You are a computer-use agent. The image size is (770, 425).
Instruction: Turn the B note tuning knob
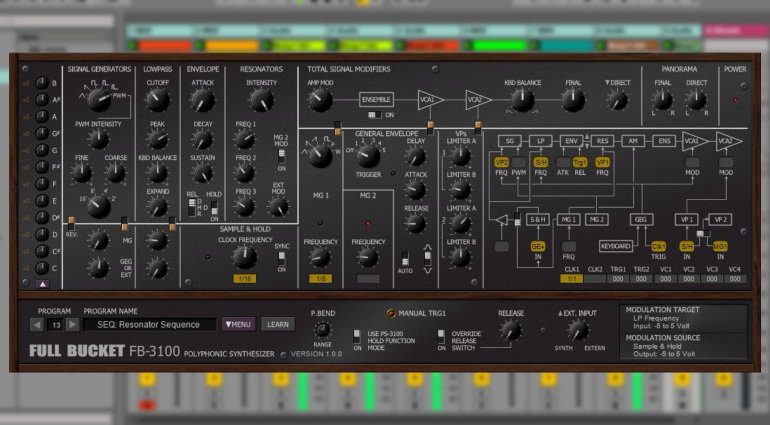pyautogui.click(x=42, y=83)
